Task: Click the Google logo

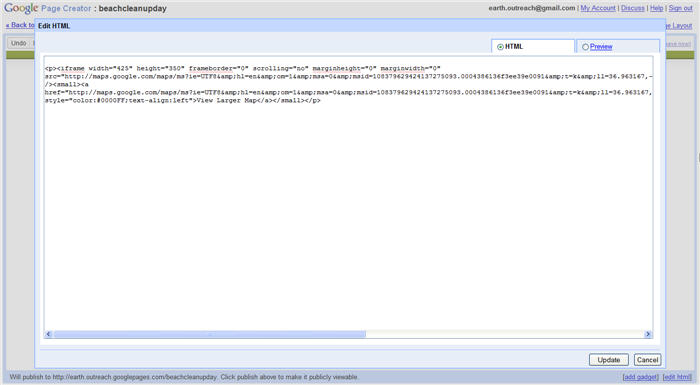Action: 21,8
